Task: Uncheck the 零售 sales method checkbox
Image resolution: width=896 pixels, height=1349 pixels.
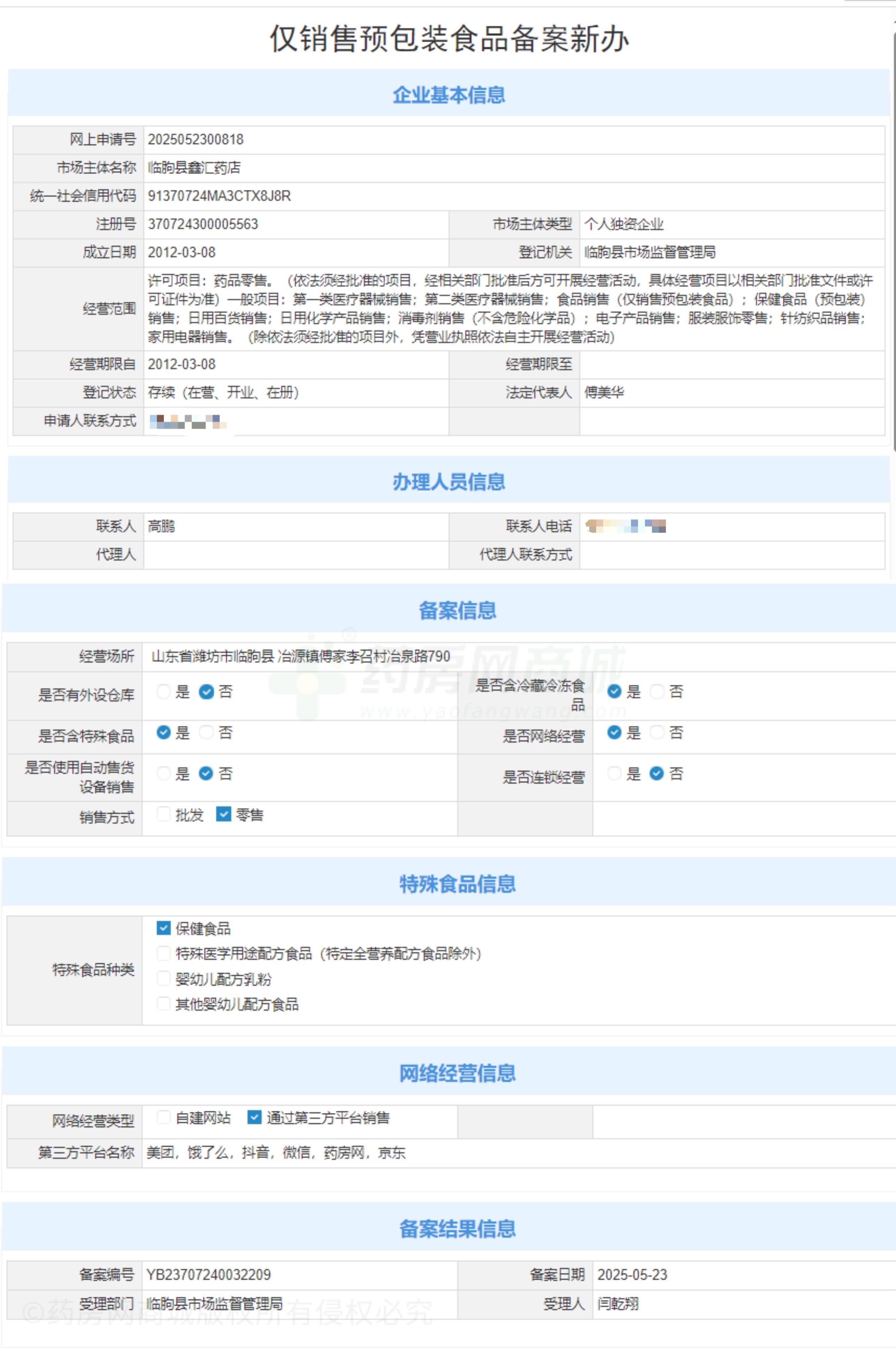Action: pyautogui.click(x=223, y=814)
